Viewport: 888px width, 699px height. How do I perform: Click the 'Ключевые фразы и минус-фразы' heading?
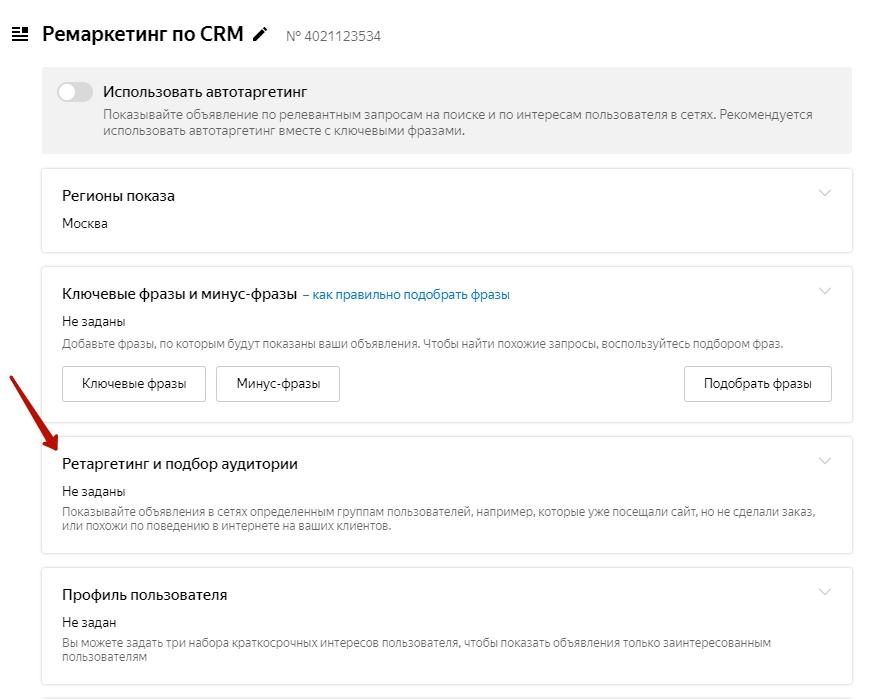[x=180, y=294]
